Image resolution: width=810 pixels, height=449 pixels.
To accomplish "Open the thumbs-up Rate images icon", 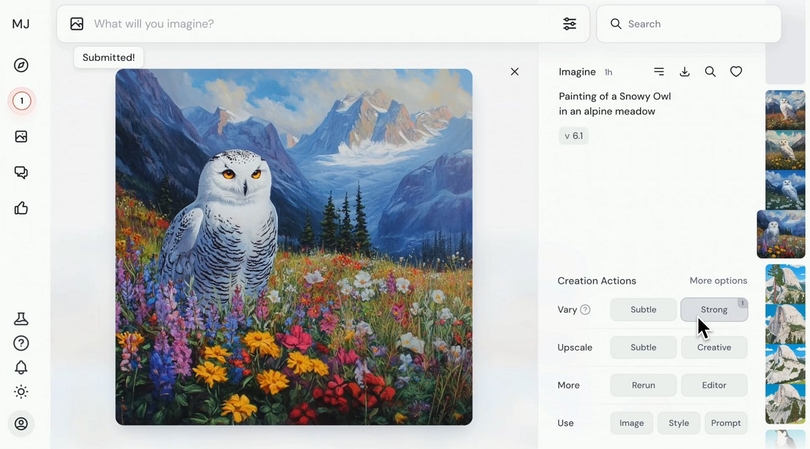I will 21,208.
